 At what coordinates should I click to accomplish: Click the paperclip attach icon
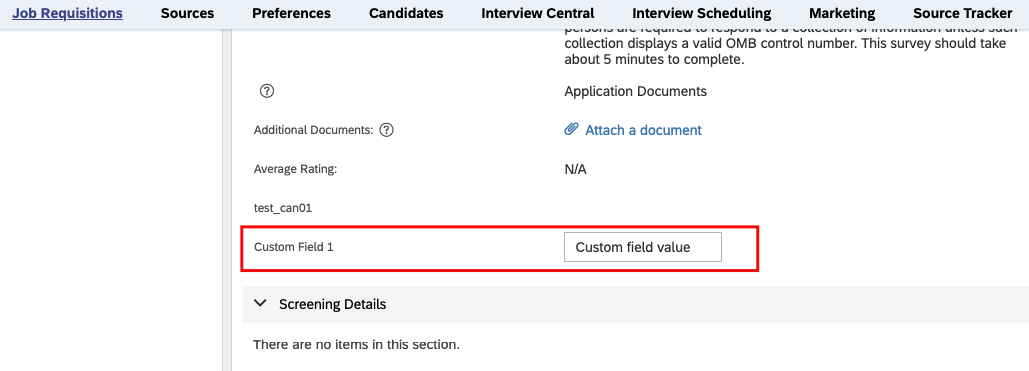(x=571, y=129)
